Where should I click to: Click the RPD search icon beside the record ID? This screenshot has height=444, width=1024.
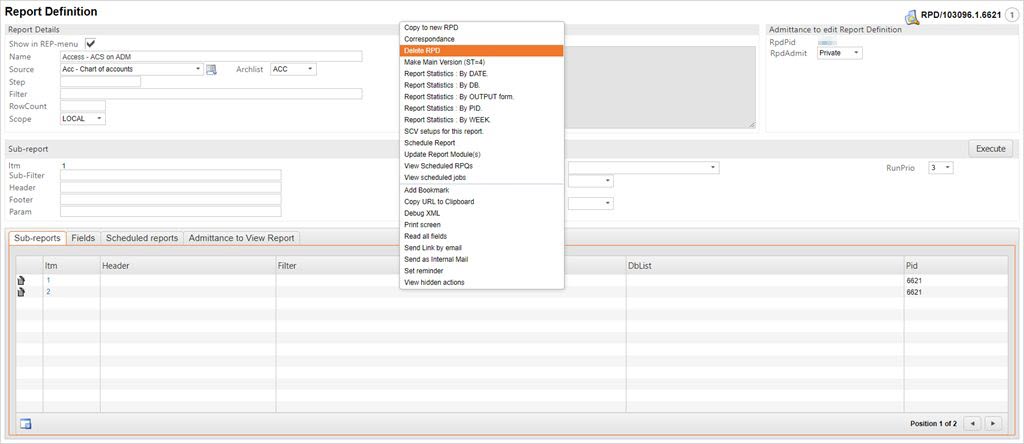pos(912,16)
